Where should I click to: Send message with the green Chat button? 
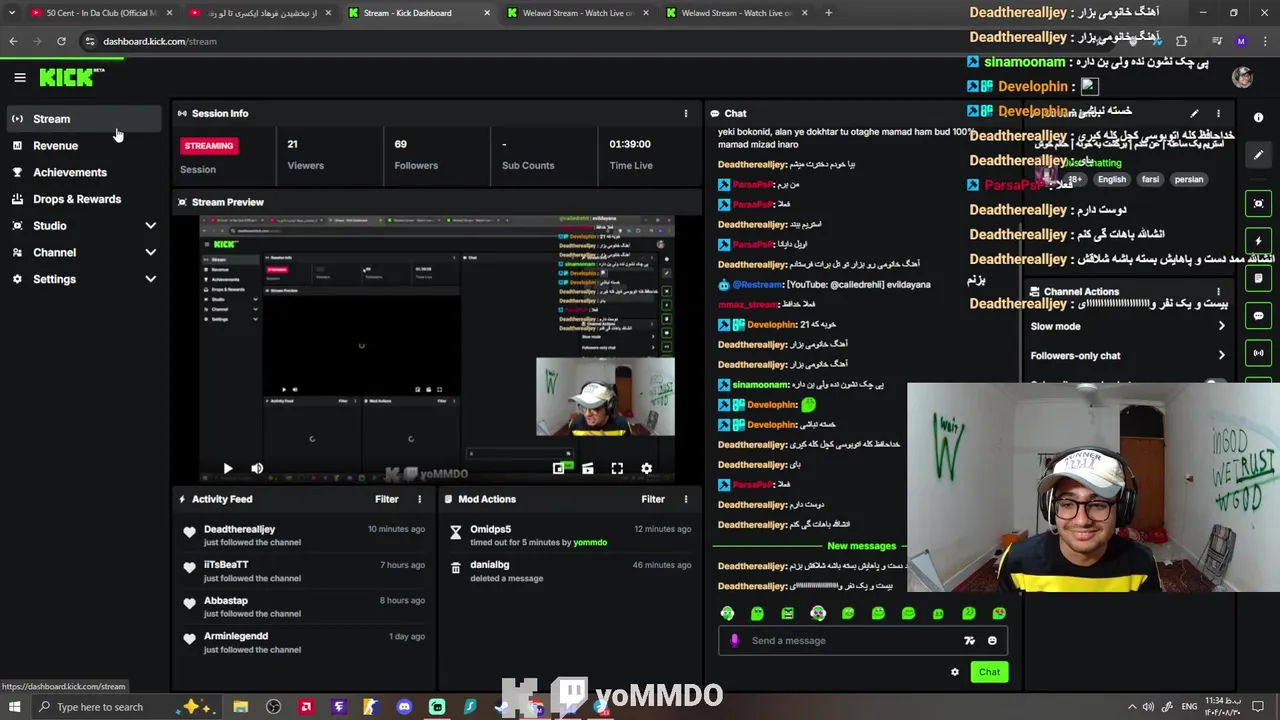coord(989,672)
